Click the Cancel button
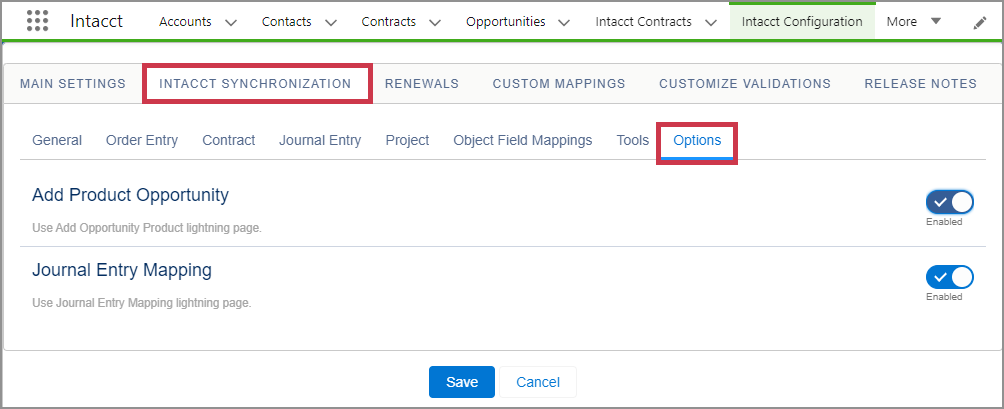 click(537, 382)
